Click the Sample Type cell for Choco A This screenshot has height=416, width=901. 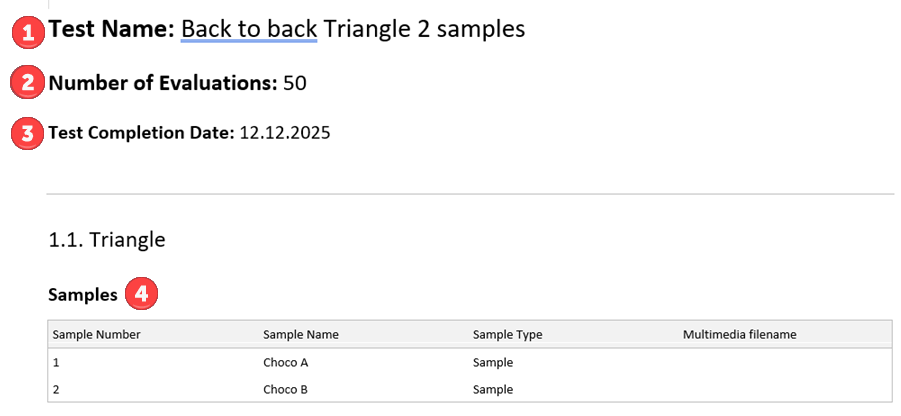(x=493, y=363)
